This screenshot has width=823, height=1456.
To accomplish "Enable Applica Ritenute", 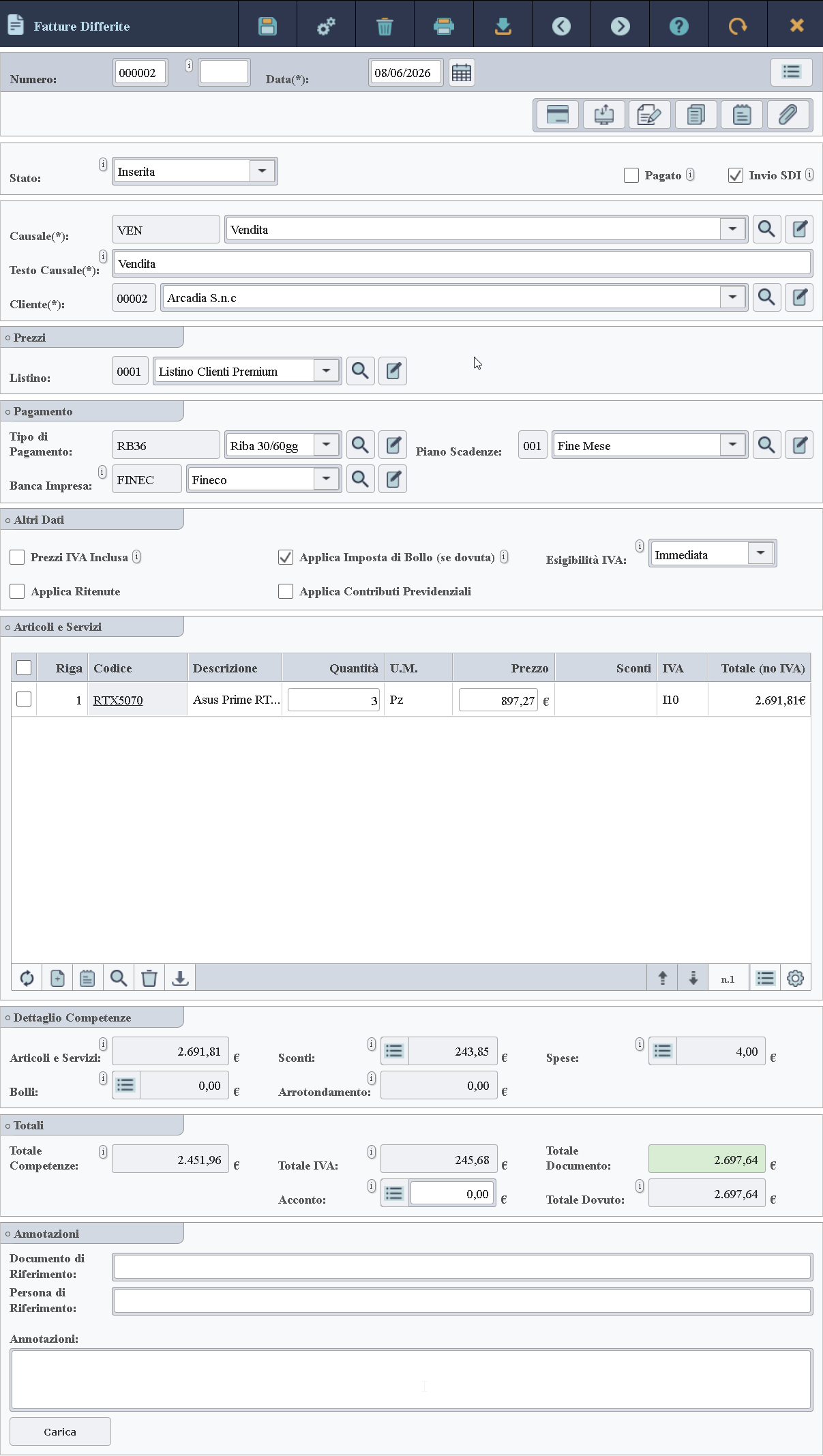I will coord(17,591).
